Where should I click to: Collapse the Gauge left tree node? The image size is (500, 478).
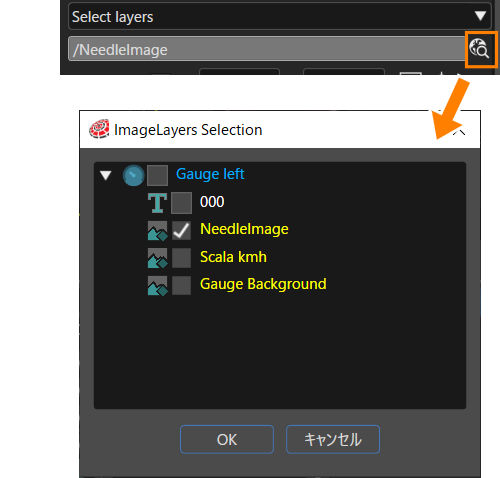(x=106, y=175)
